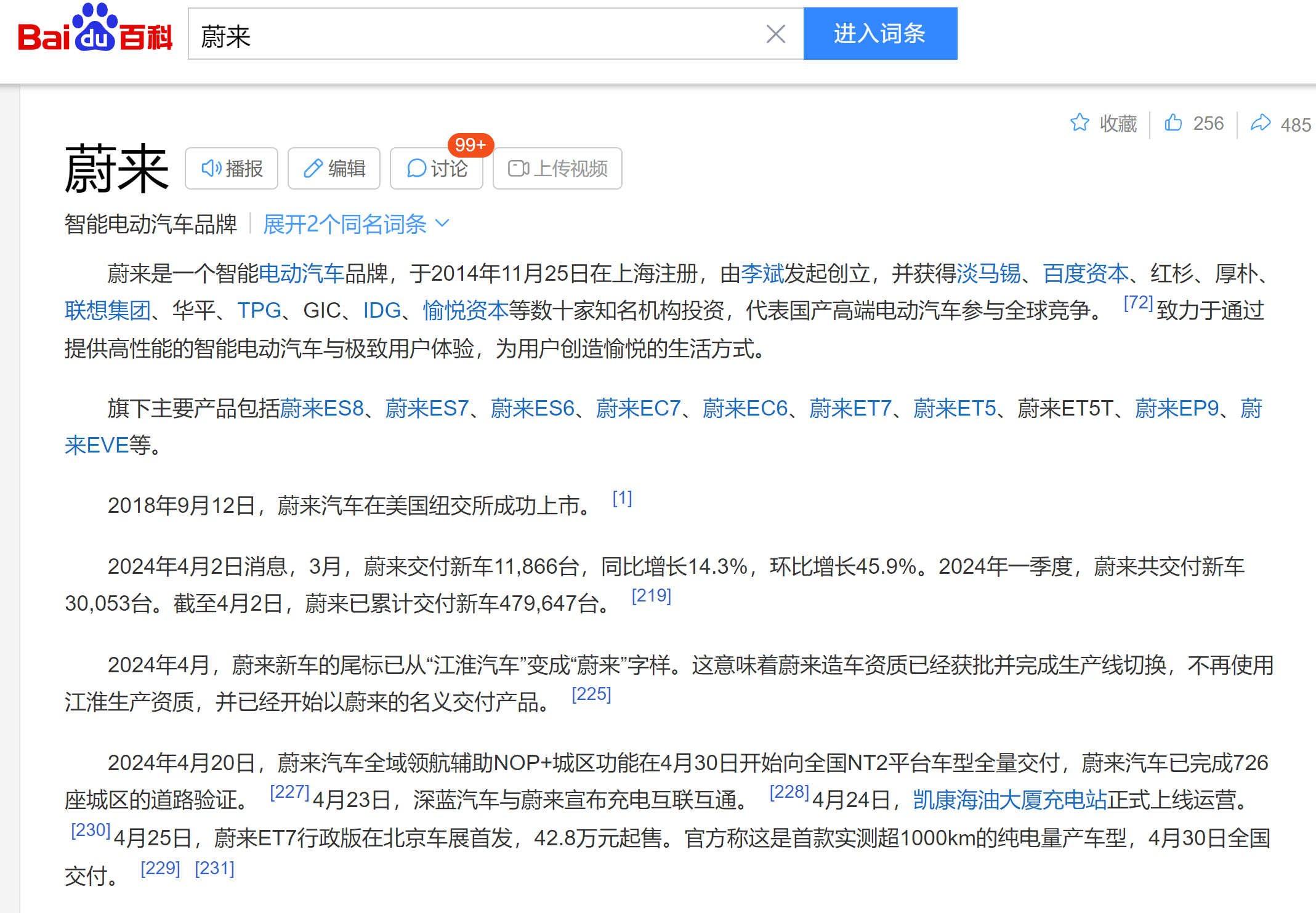Open the 蔚来EC7 link

click(x=639, y=408)
